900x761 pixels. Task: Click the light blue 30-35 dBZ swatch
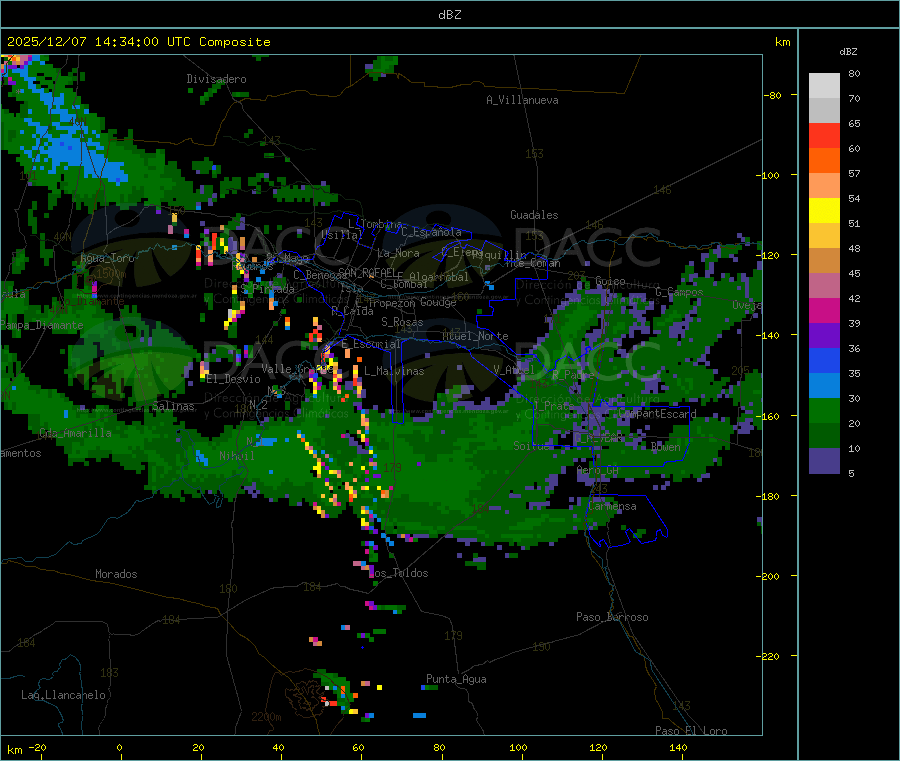824,386
